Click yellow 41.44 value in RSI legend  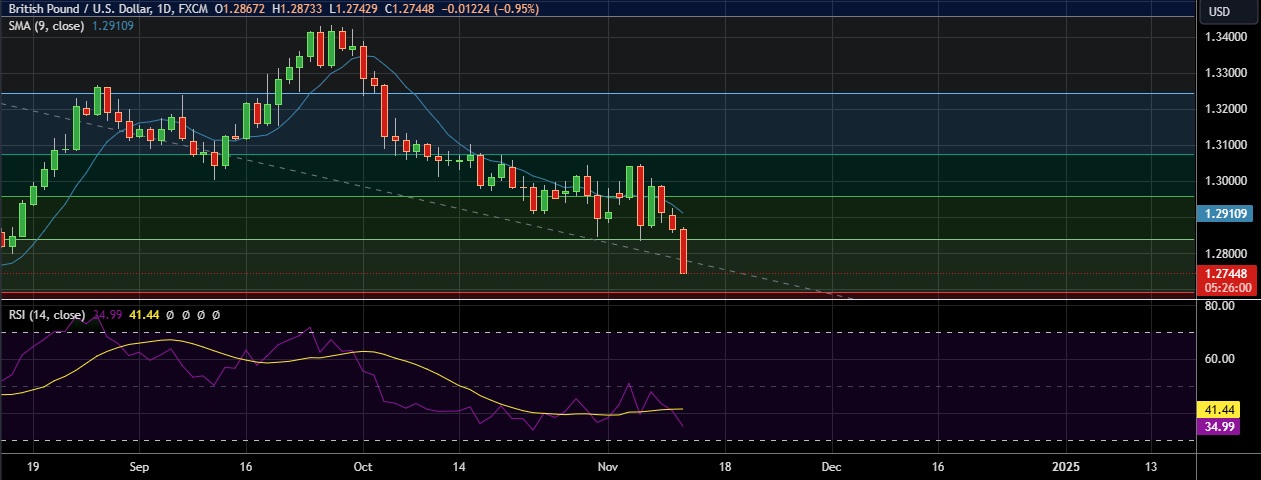(145, 314)
